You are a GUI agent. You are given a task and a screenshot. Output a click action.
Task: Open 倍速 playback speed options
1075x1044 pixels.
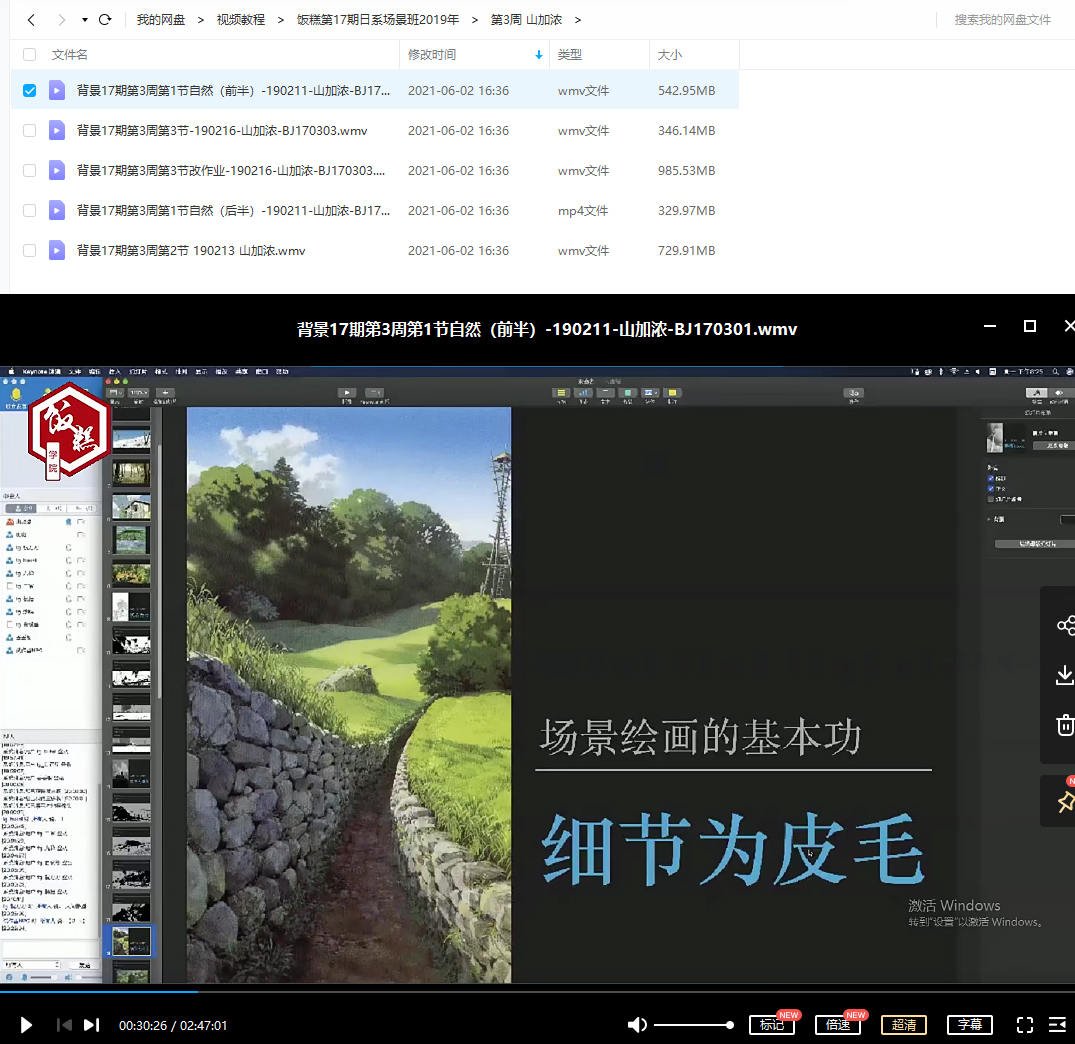[838, 1025]
